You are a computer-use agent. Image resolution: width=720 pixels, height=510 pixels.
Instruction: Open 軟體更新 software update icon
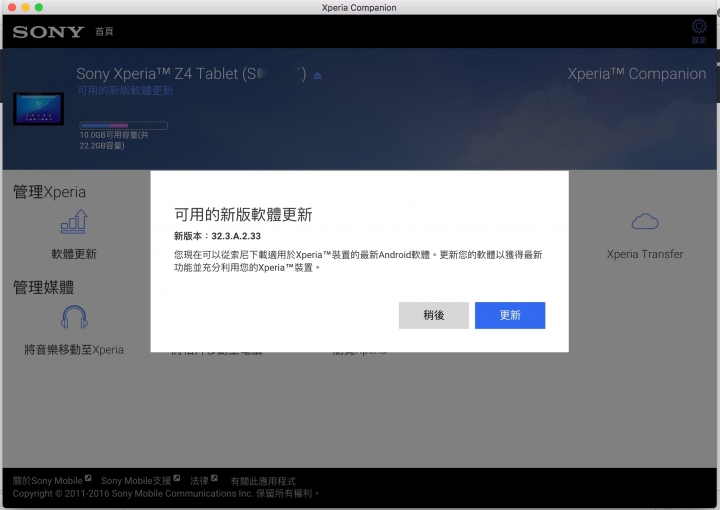[74, 221]
